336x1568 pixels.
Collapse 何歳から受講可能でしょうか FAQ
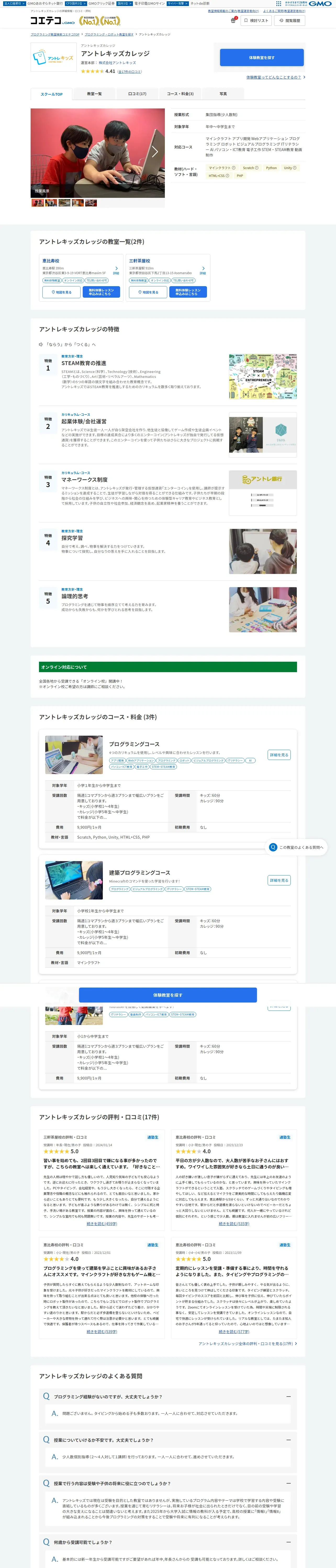(288, 1542)
